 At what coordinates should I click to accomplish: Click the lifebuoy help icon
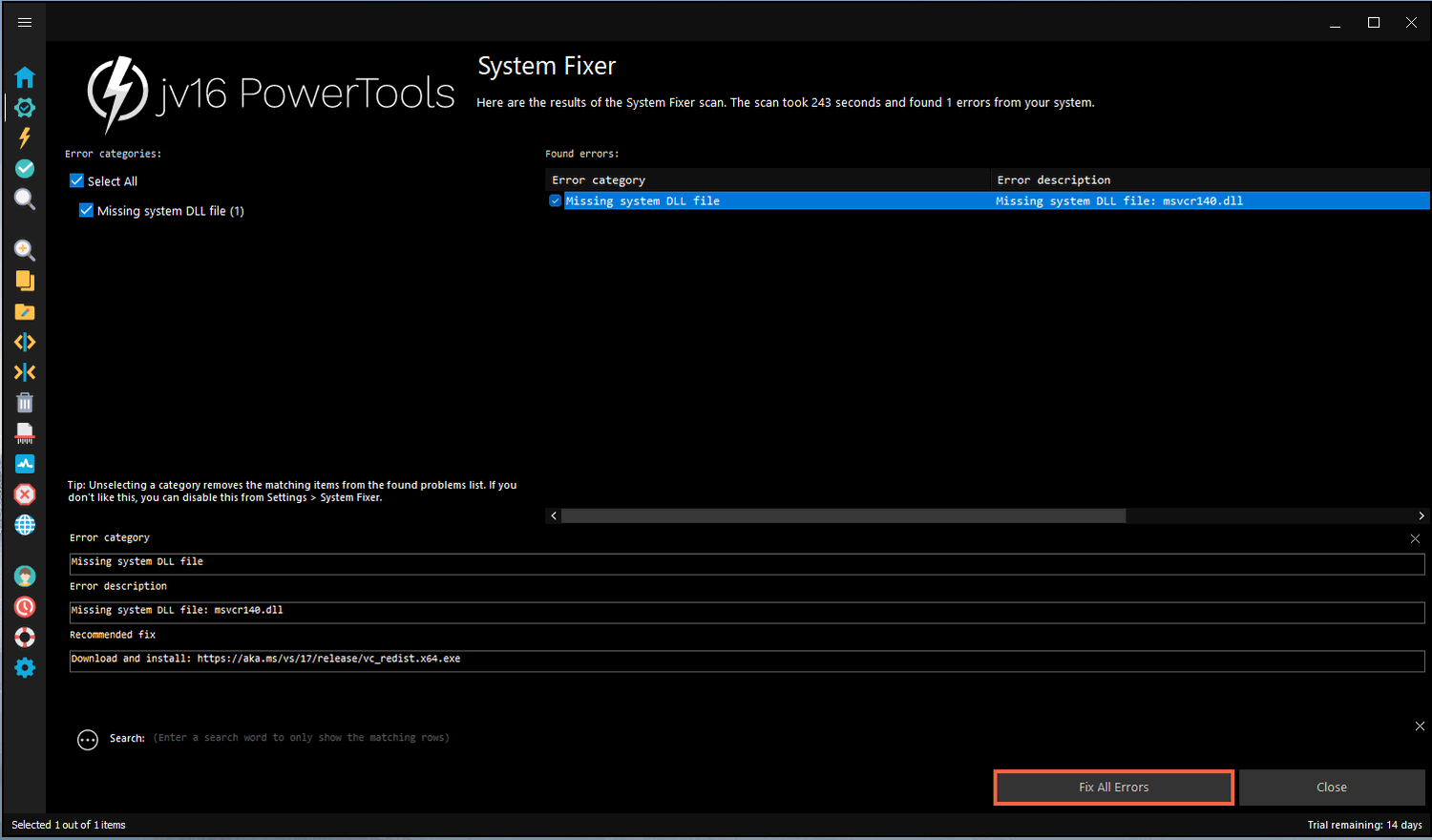(x=25, y=638)
